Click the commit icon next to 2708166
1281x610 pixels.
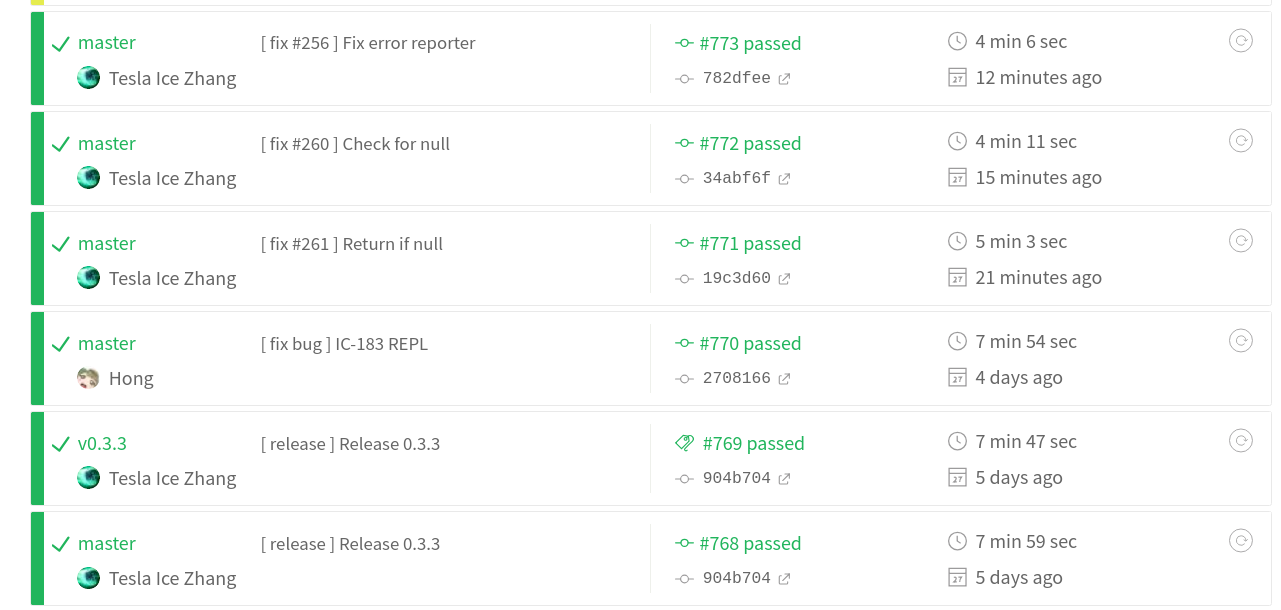coord(684,378)
